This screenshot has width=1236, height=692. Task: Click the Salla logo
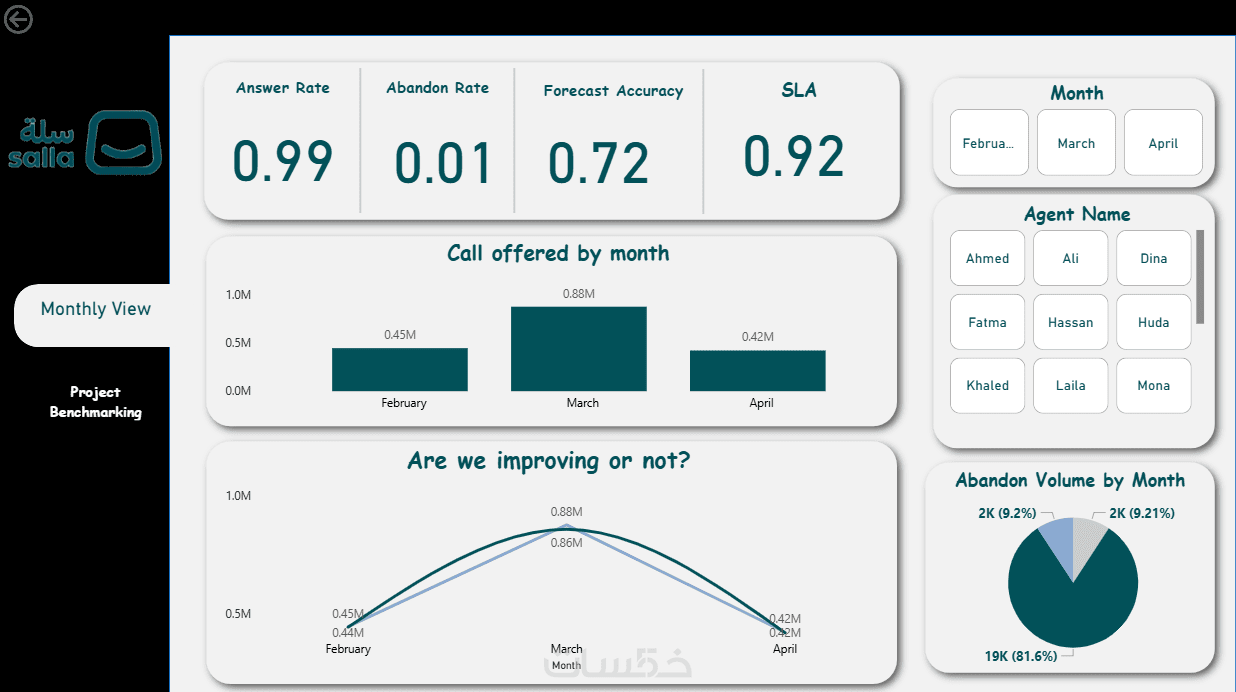coord(84,143)
